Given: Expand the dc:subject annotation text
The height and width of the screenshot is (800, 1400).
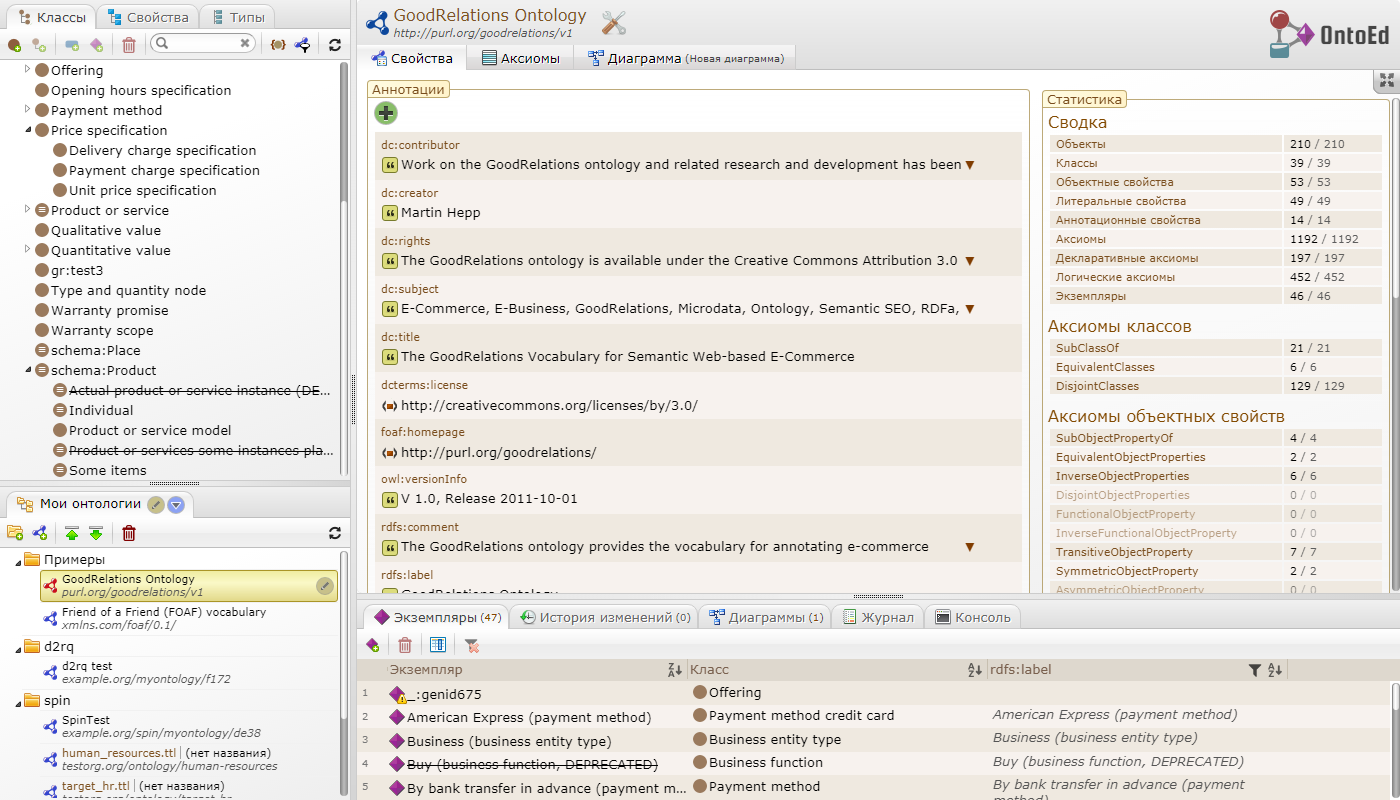Looking at the screenshot, I should (969, 309).
